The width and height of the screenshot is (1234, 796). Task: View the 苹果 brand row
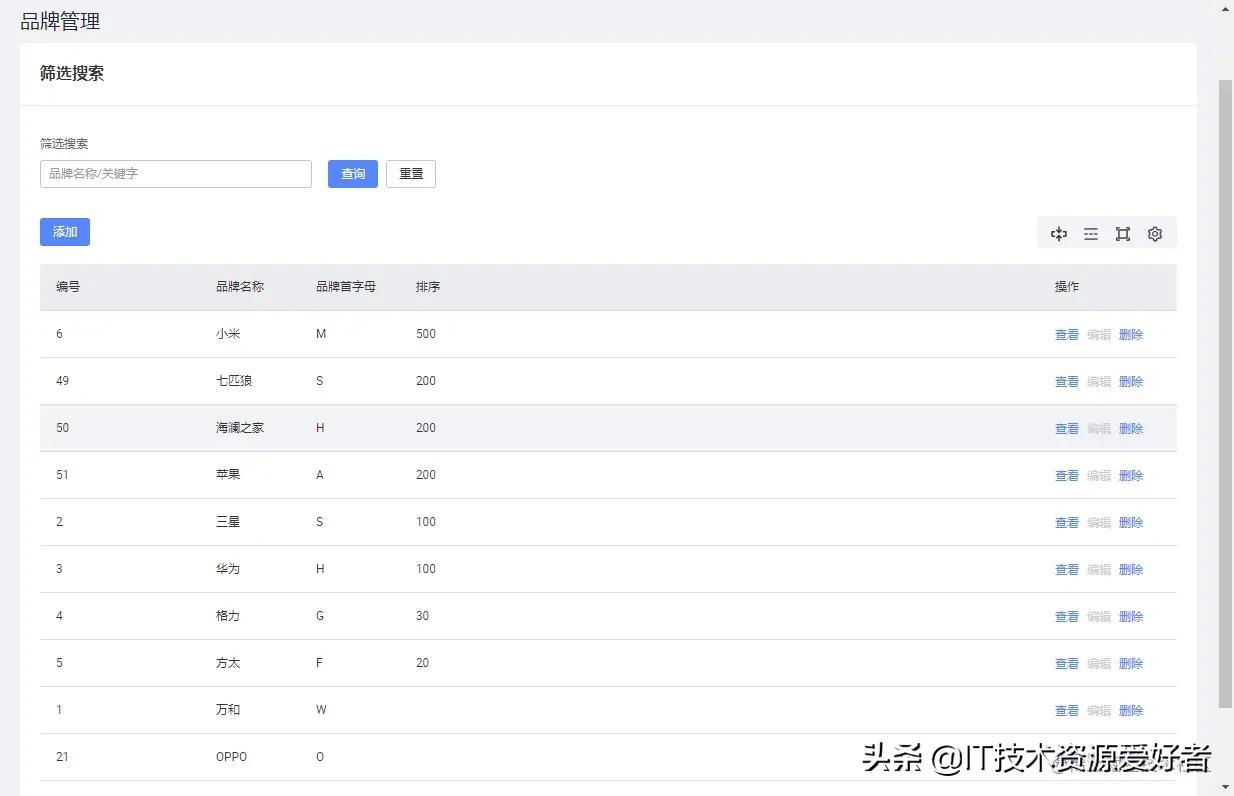[1067, 476]
